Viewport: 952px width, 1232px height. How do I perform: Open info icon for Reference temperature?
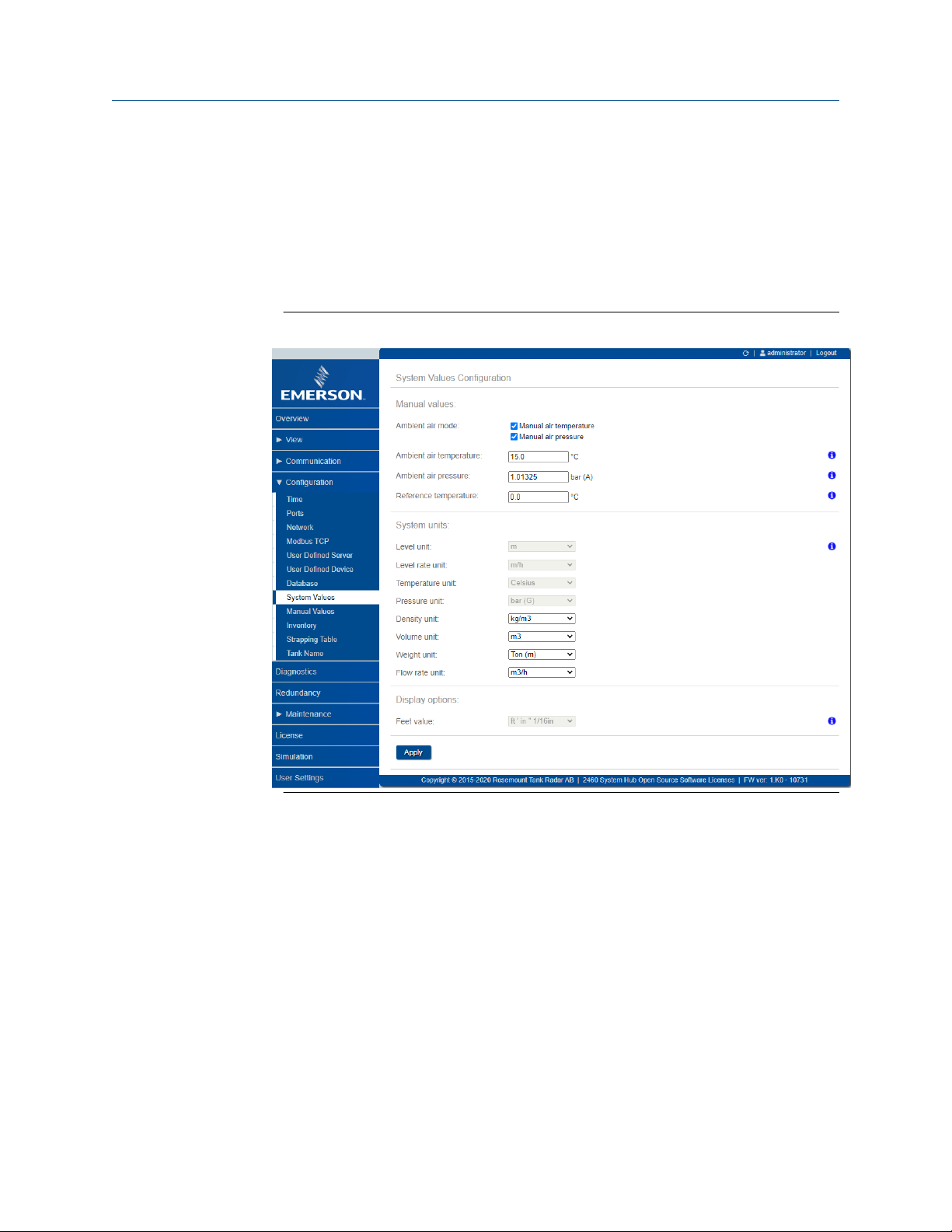tap(832, 496)
